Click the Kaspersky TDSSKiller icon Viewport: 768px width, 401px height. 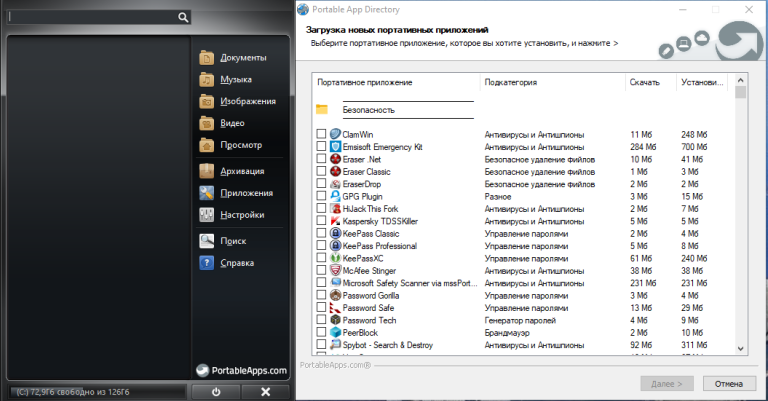coord(335,221)
